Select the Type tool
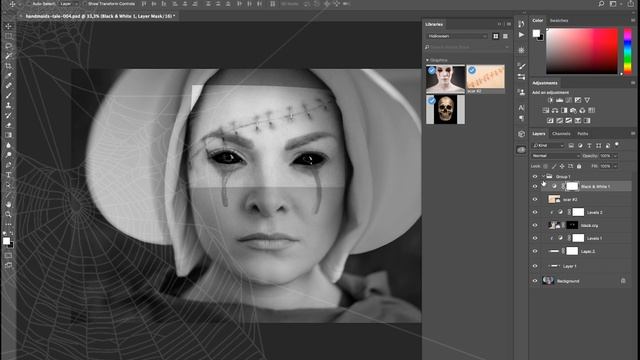Image resolution: width=640 pixels, height=360 pixels. point(8,175)
